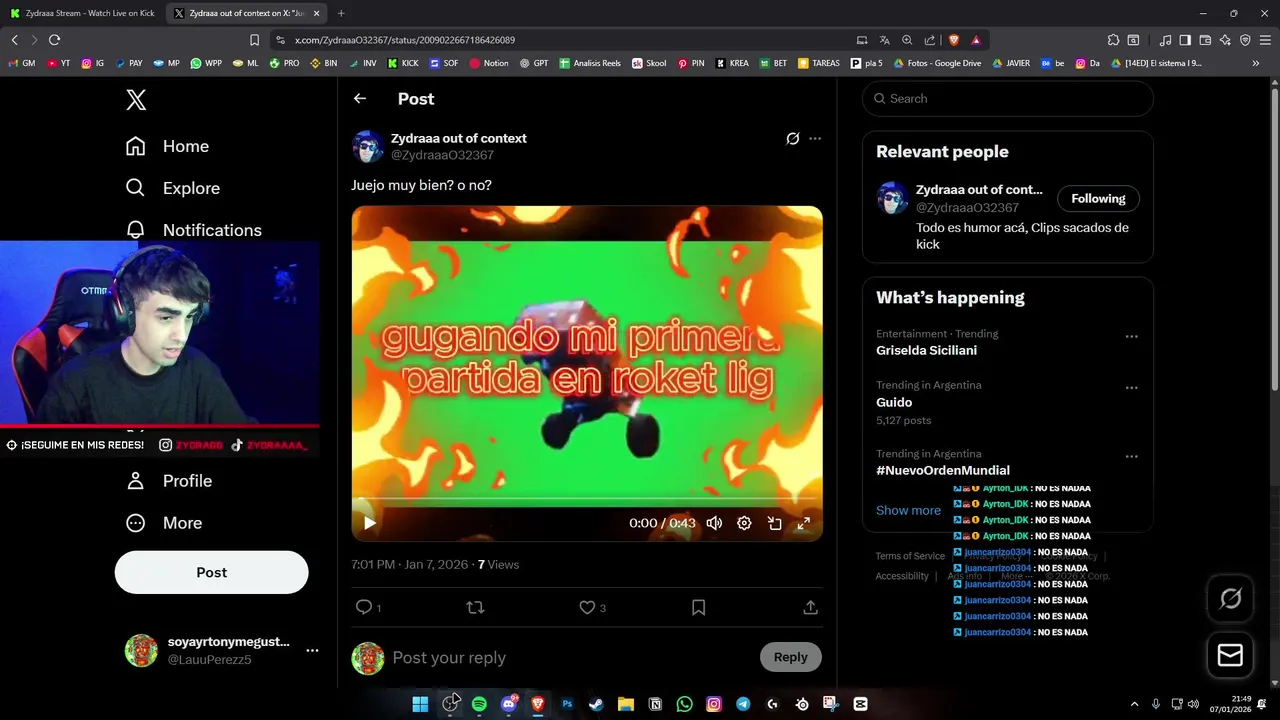Open the Skool bookmark
1280x720 pixels.
click(650, 63)
